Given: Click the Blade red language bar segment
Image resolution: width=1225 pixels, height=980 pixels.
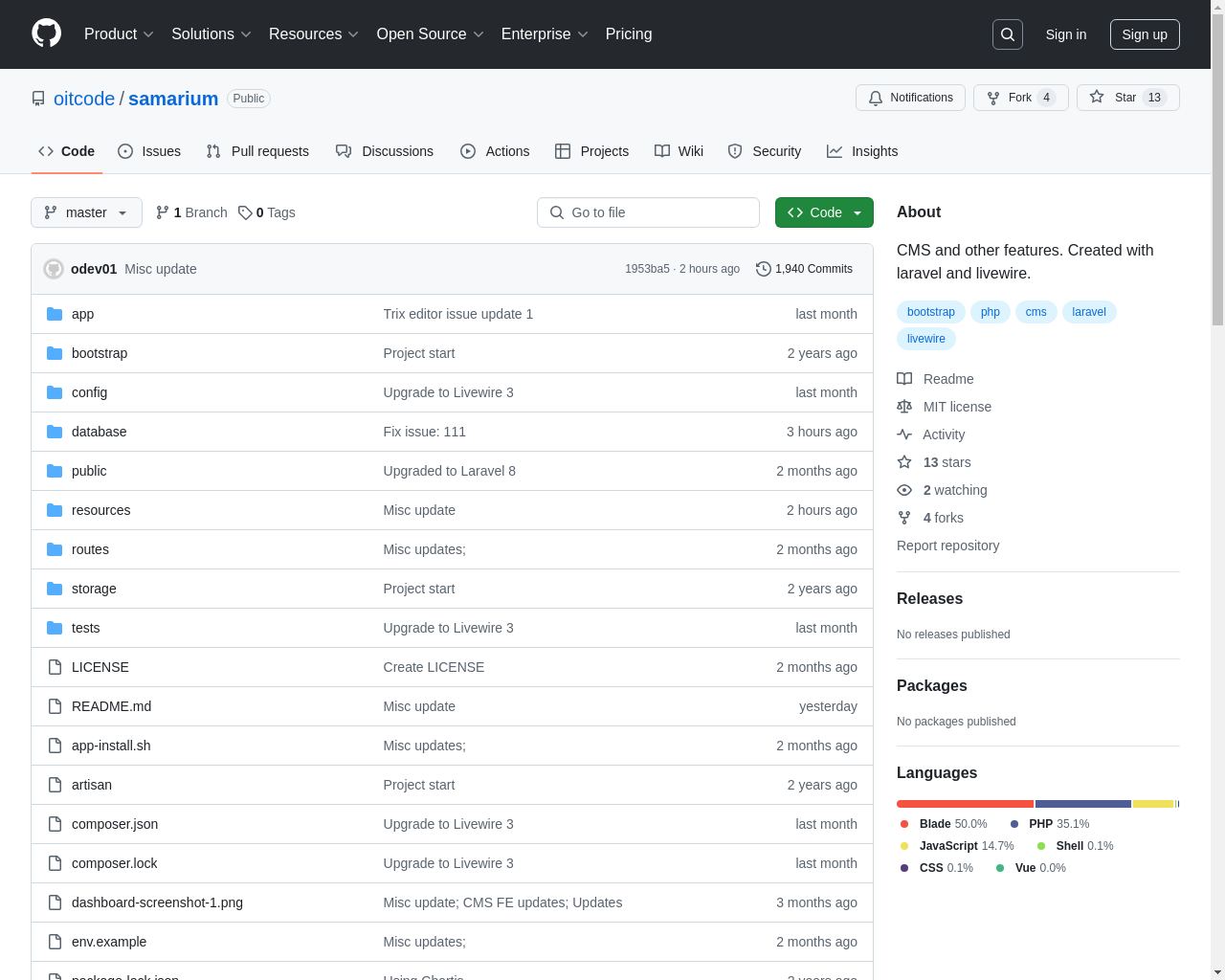Looking at the screenshot, I should [x=965, y=804].
